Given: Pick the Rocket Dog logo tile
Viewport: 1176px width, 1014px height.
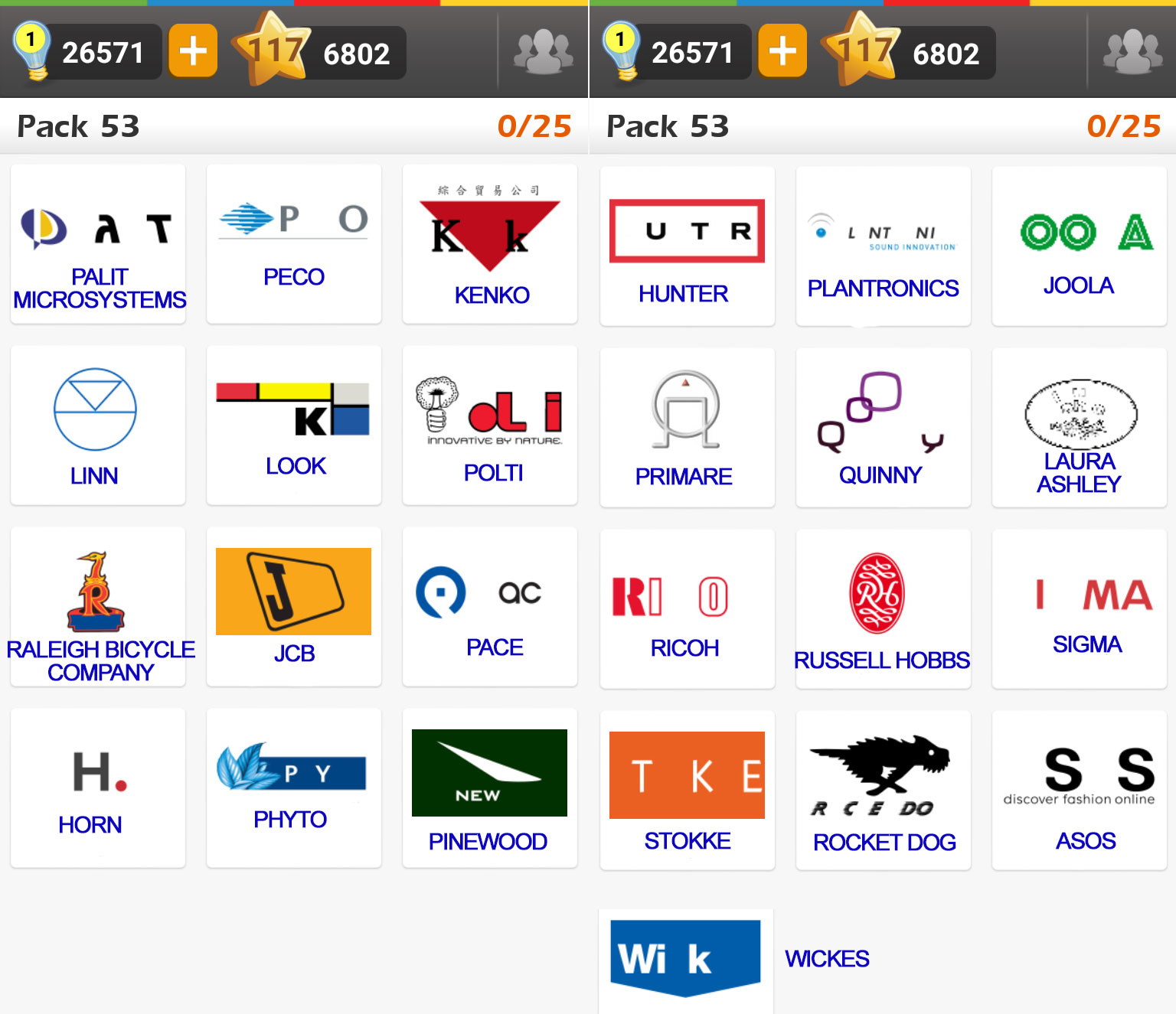Looking at the screenshot, I should pos(884,790).
